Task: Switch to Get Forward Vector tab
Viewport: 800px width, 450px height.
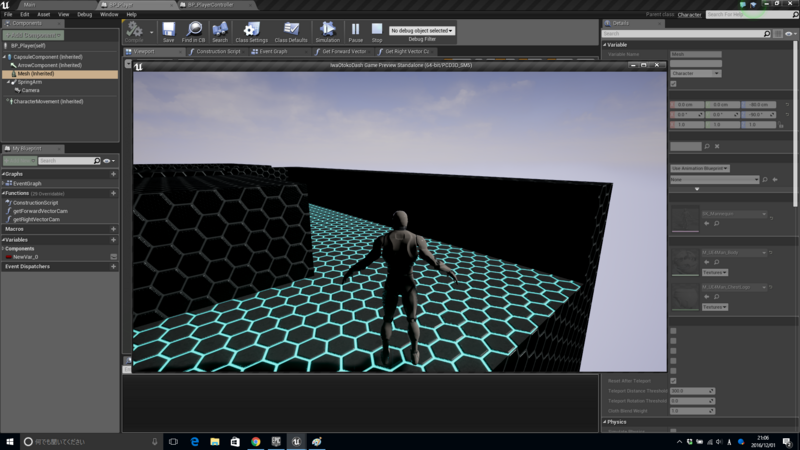Action: (343, 52)
